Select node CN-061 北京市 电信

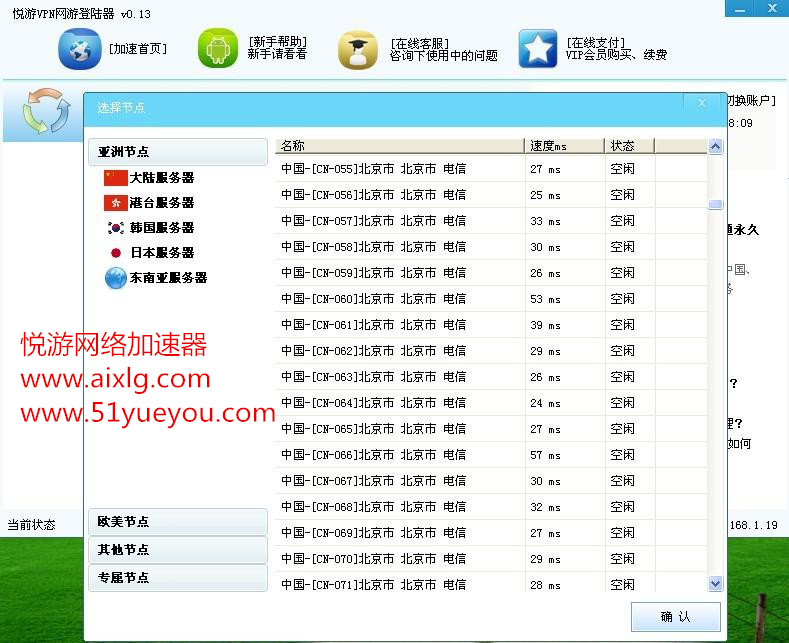coord(491,325)
